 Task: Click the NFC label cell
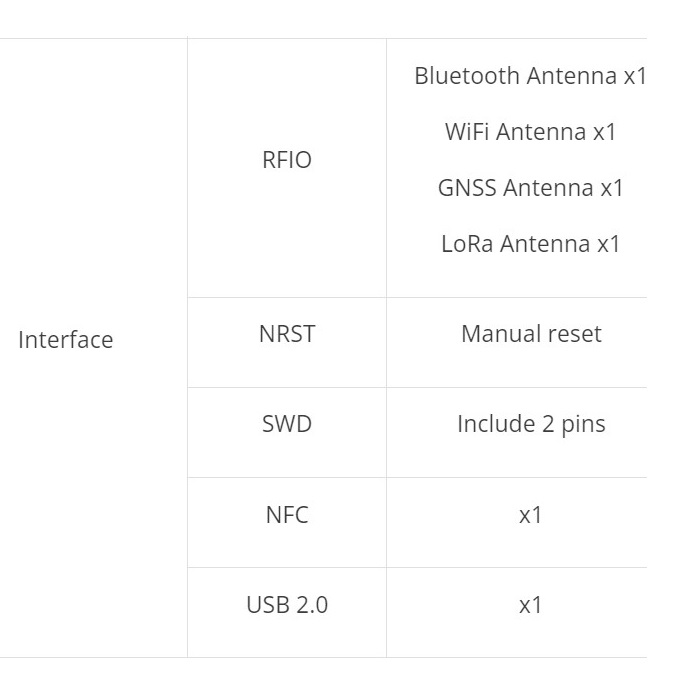coord(287,523)
